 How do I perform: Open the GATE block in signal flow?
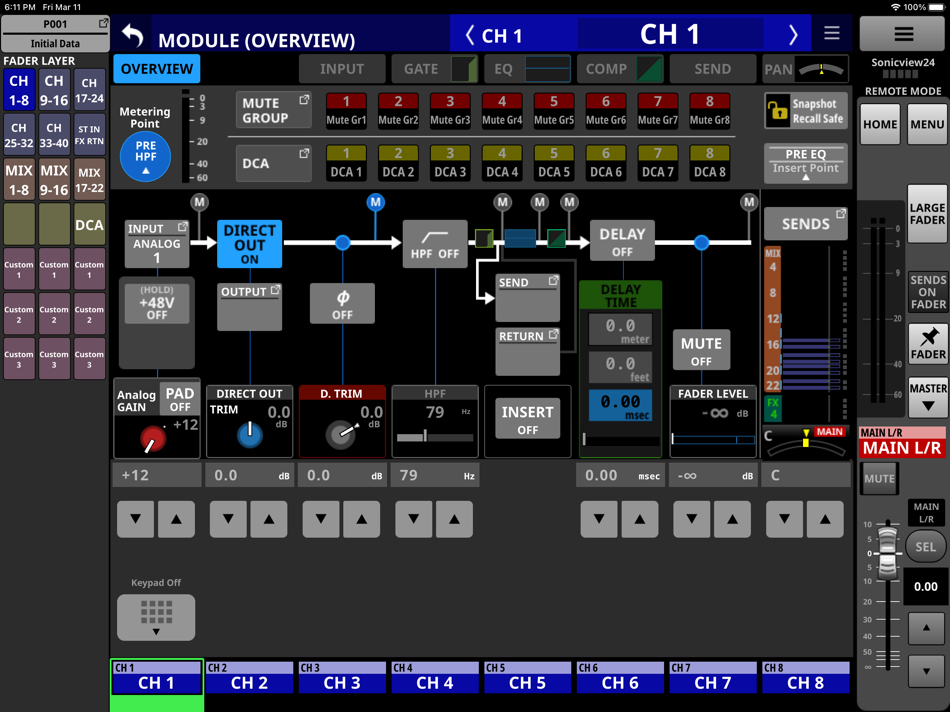click(x=483, y=239)
